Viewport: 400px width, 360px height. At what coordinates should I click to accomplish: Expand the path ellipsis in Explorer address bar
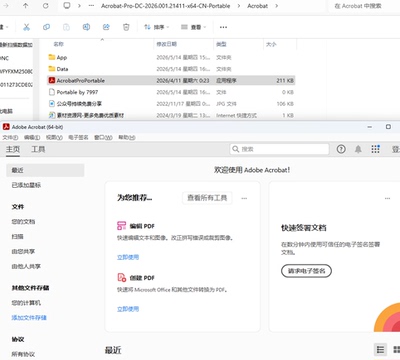point(91,6)
